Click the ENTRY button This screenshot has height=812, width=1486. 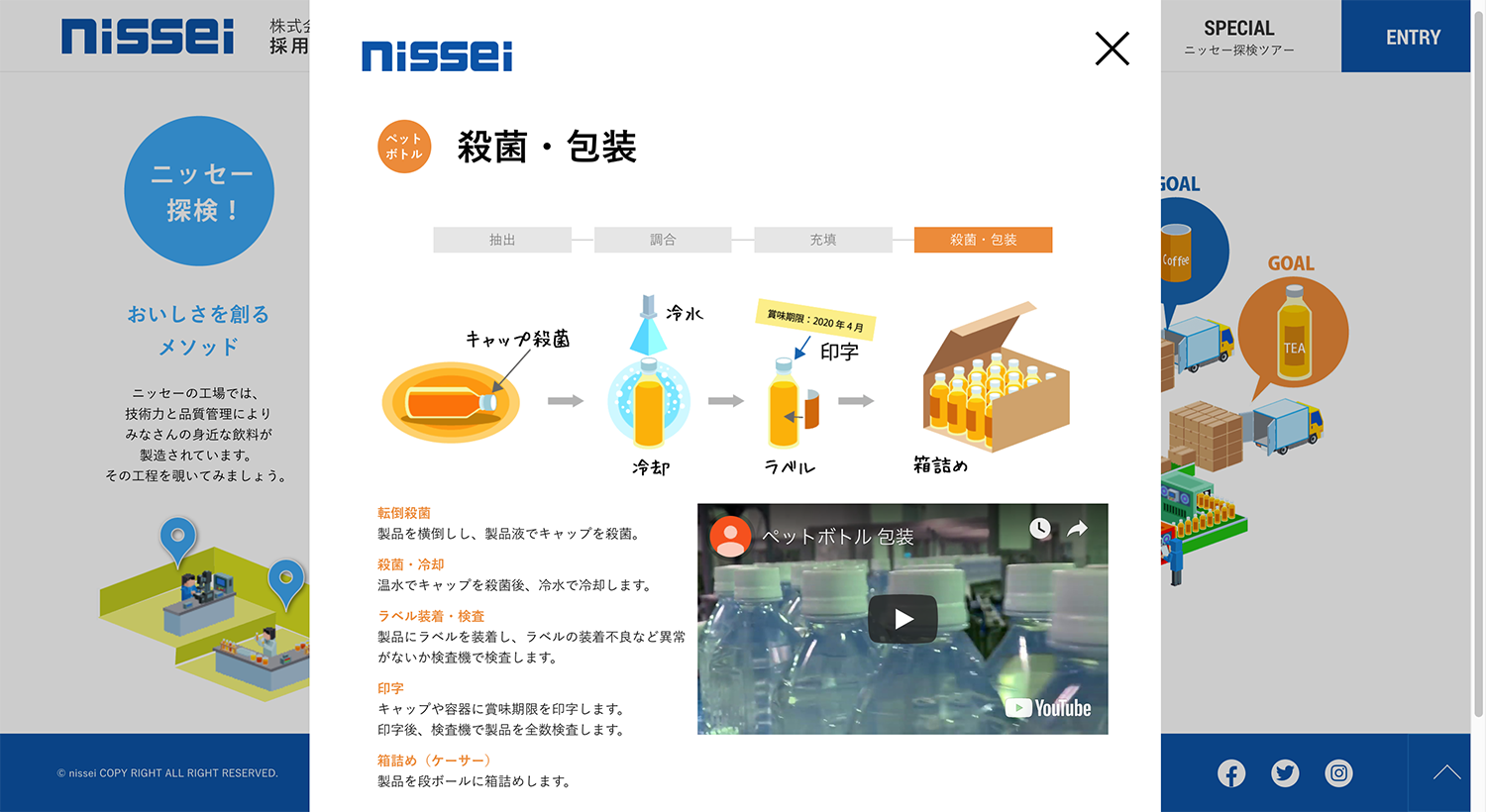coord(1413,37)
